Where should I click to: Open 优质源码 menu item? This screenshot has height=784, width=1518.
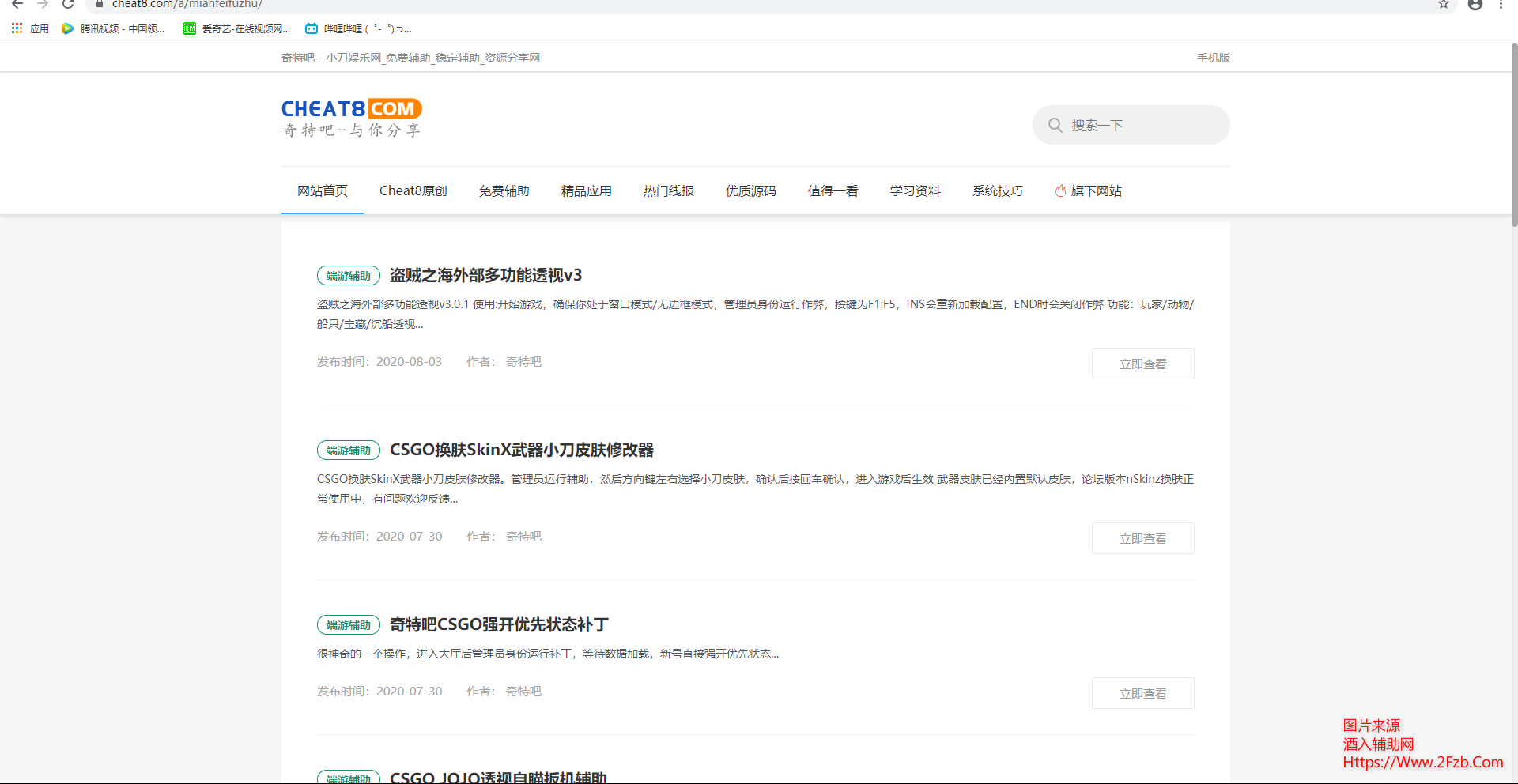750,190
